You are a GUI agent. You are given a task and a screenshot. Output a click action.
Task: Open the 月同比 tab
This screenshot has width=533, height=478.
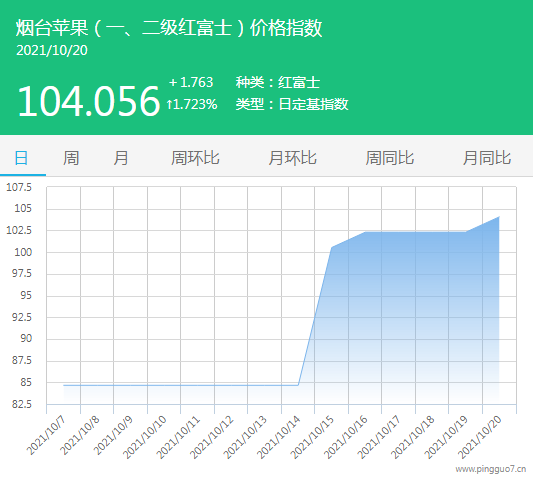pos(487,158)
